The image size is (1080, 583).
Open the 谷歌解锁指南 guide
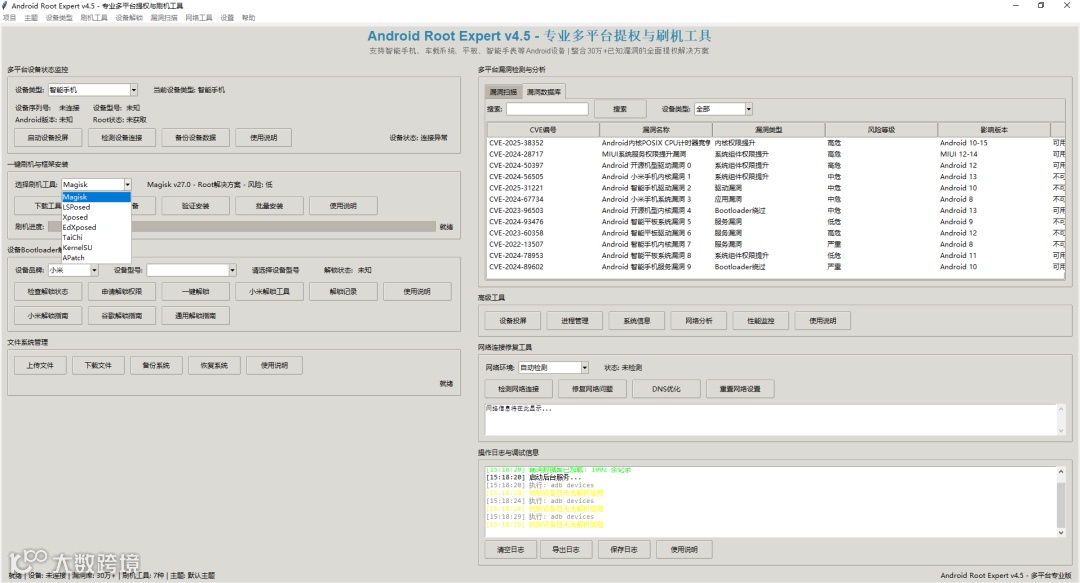point(121,316)
